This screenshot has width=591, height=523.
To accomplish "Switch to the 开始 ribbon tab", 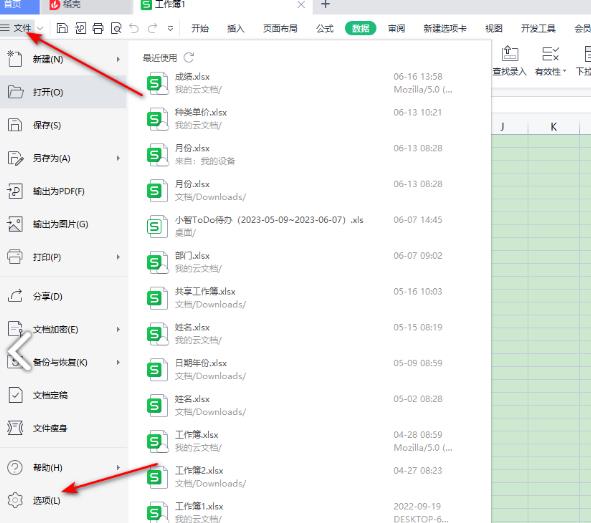I will pyautogui.click(x=200, y=28).
